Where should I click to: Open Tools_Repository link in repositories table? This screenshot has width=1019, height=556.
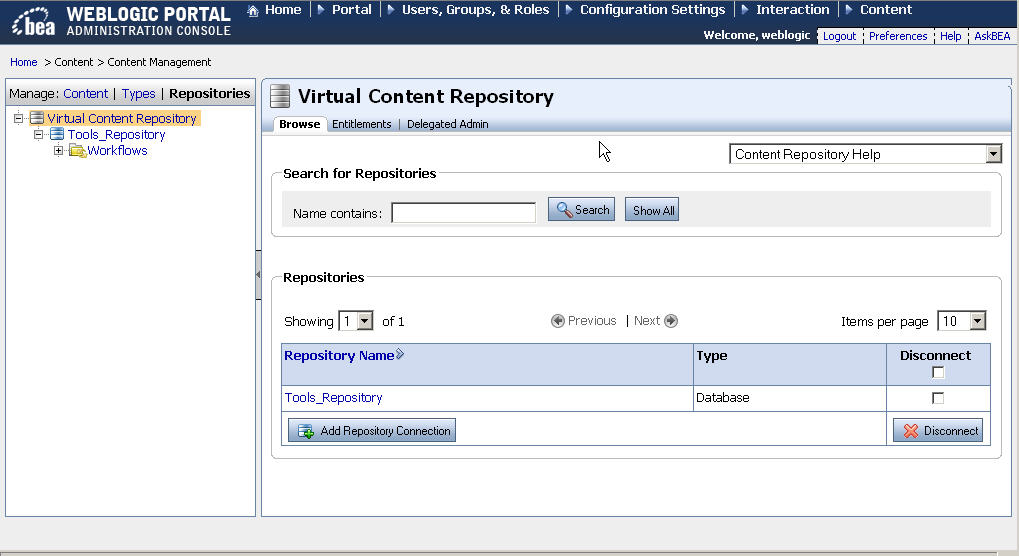point(333,398)
